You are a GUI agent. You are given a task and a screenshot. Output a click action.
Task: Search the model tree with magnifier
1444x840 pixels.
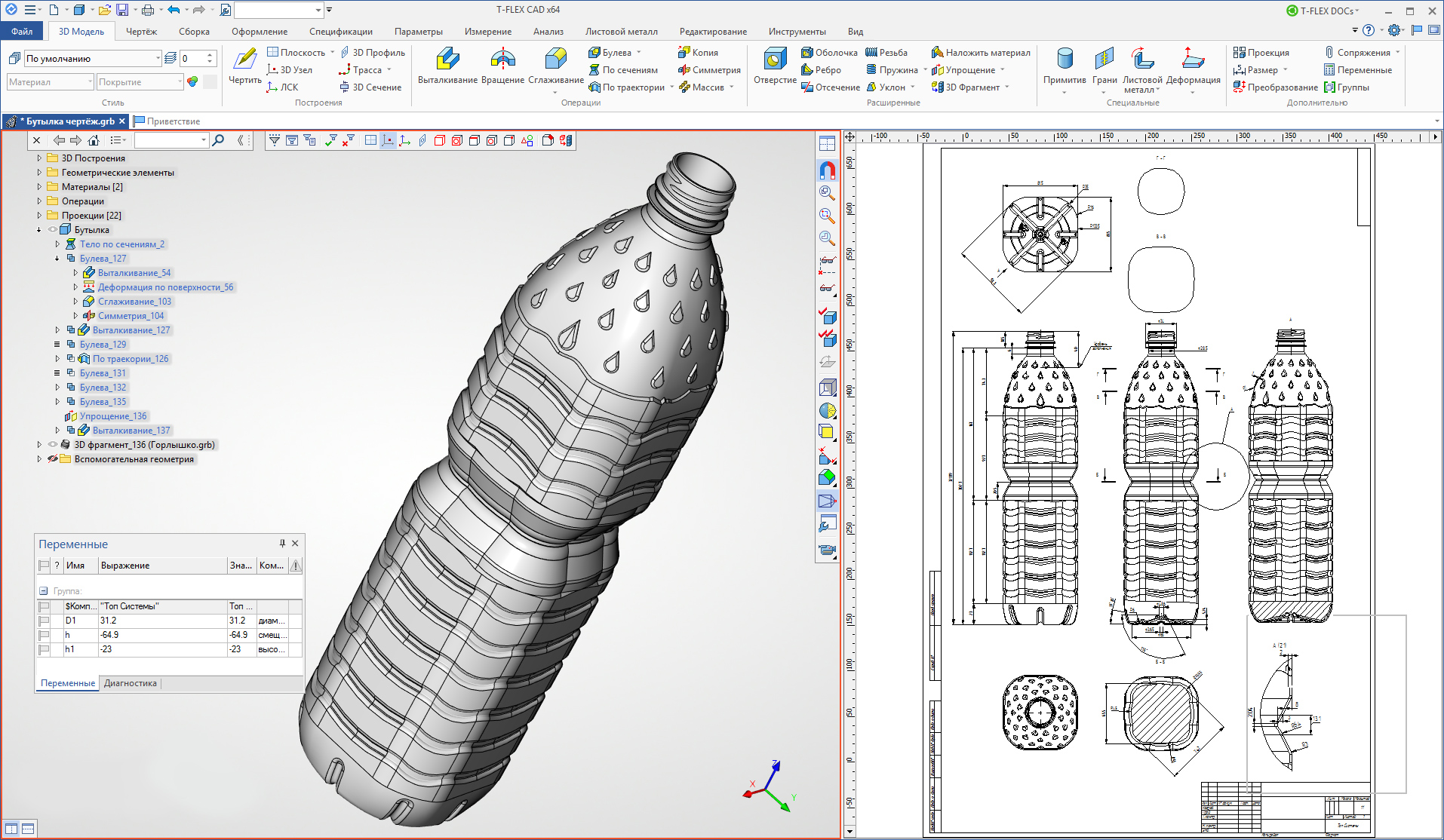click(x=219, y=140)
